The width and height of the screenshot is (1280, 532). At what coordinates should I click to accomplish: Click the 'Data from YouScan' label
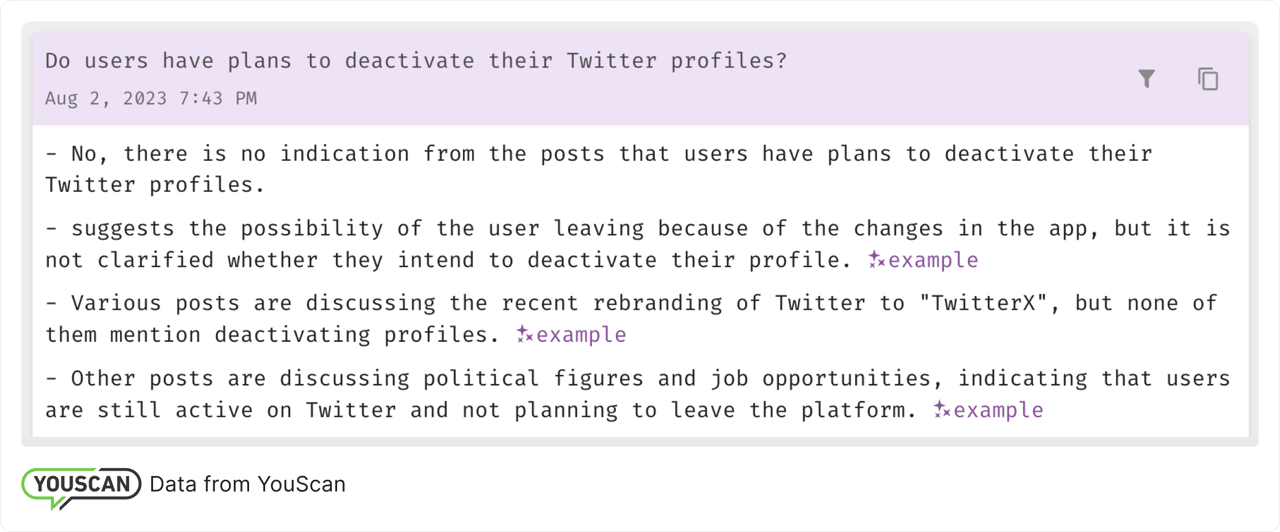pos(247,485)
